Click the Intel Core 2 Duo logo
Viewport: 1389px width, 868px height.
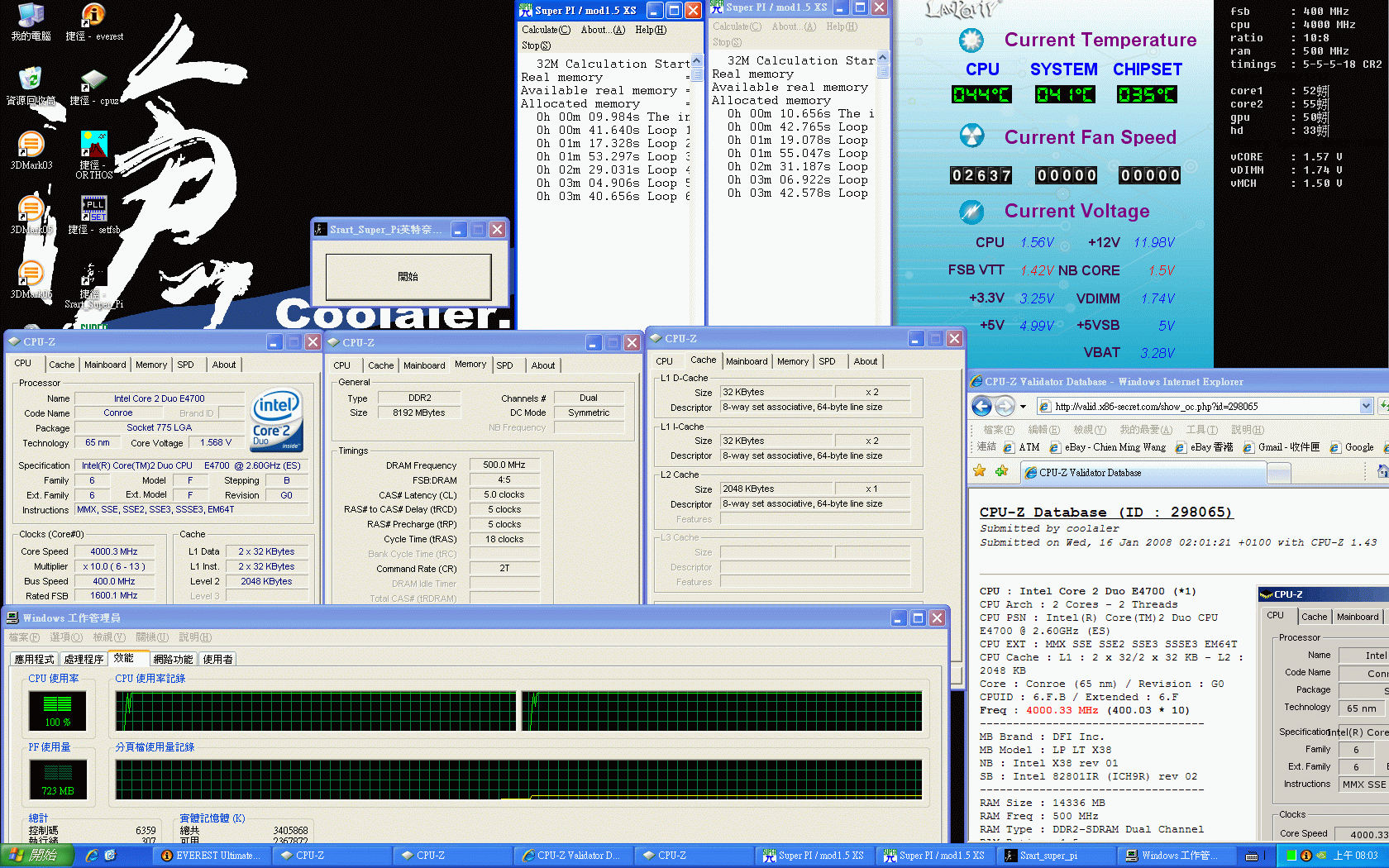(277, 422)
